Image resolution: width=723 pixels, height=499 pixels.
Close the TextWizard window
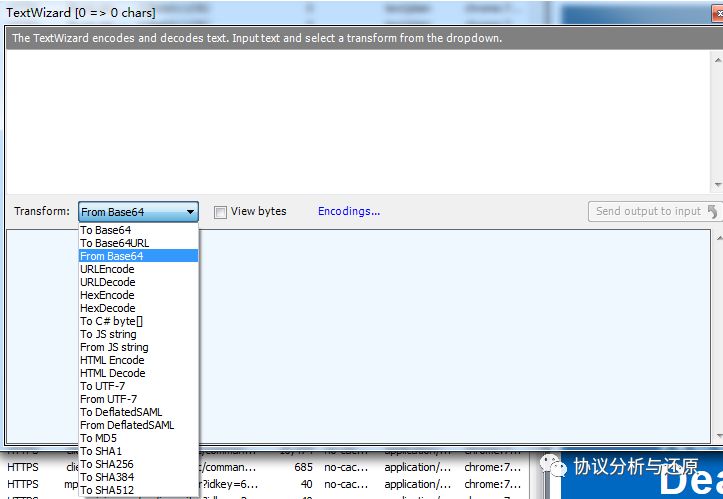tap(718, 13)
